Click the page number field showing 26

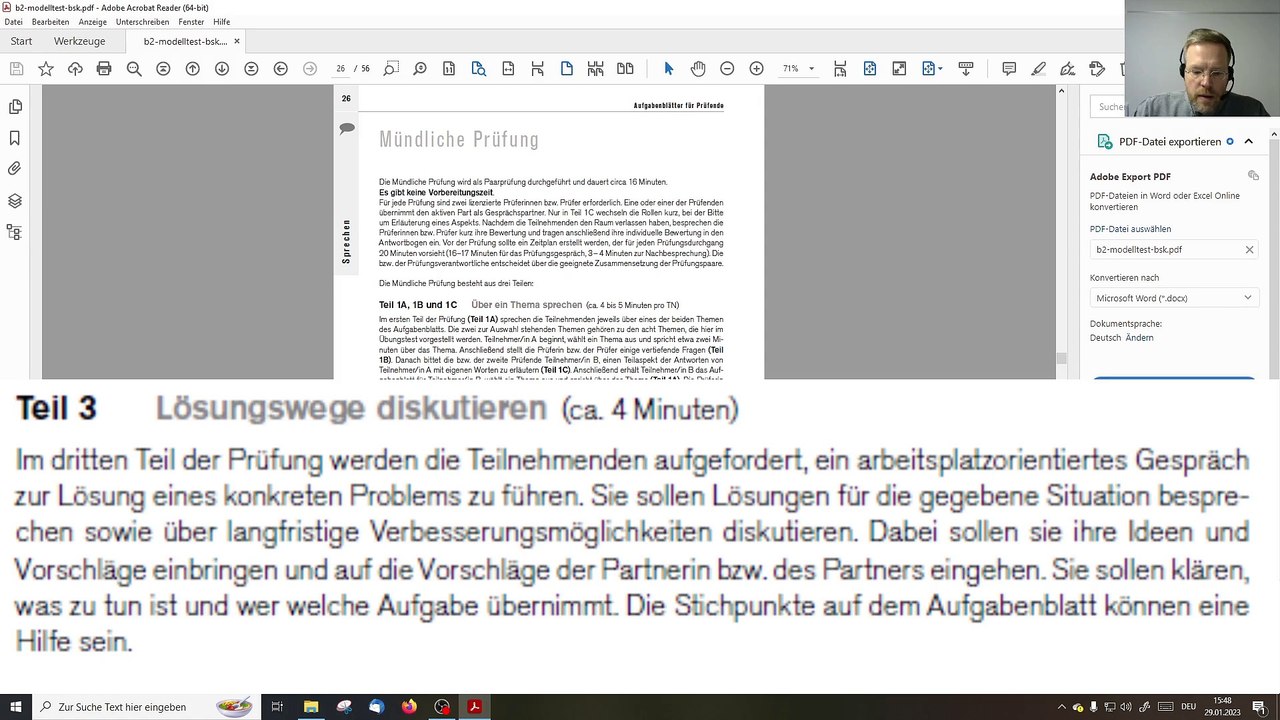pyautogui.click(x=341, y=68)
